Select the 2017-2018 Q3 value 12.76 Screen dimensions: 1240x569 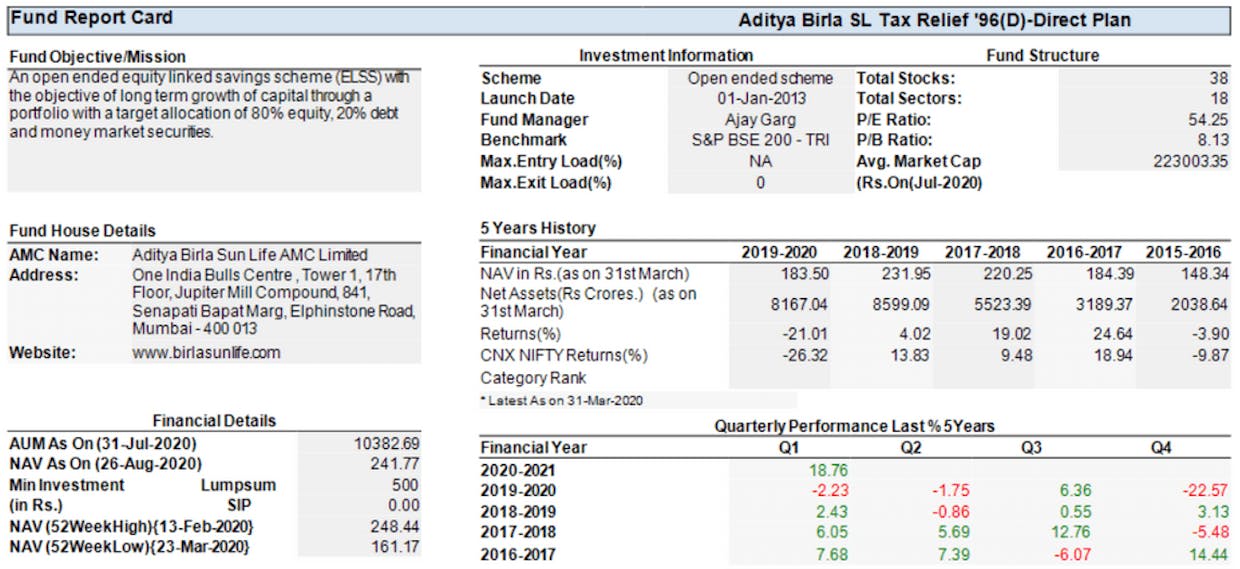[1072, 532]
